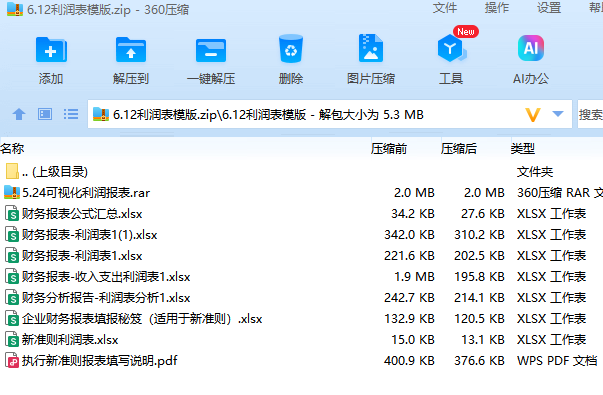
Task: Click the spreadsheet icon of 新准则利润表.xlsx
Action: [12, 340]
